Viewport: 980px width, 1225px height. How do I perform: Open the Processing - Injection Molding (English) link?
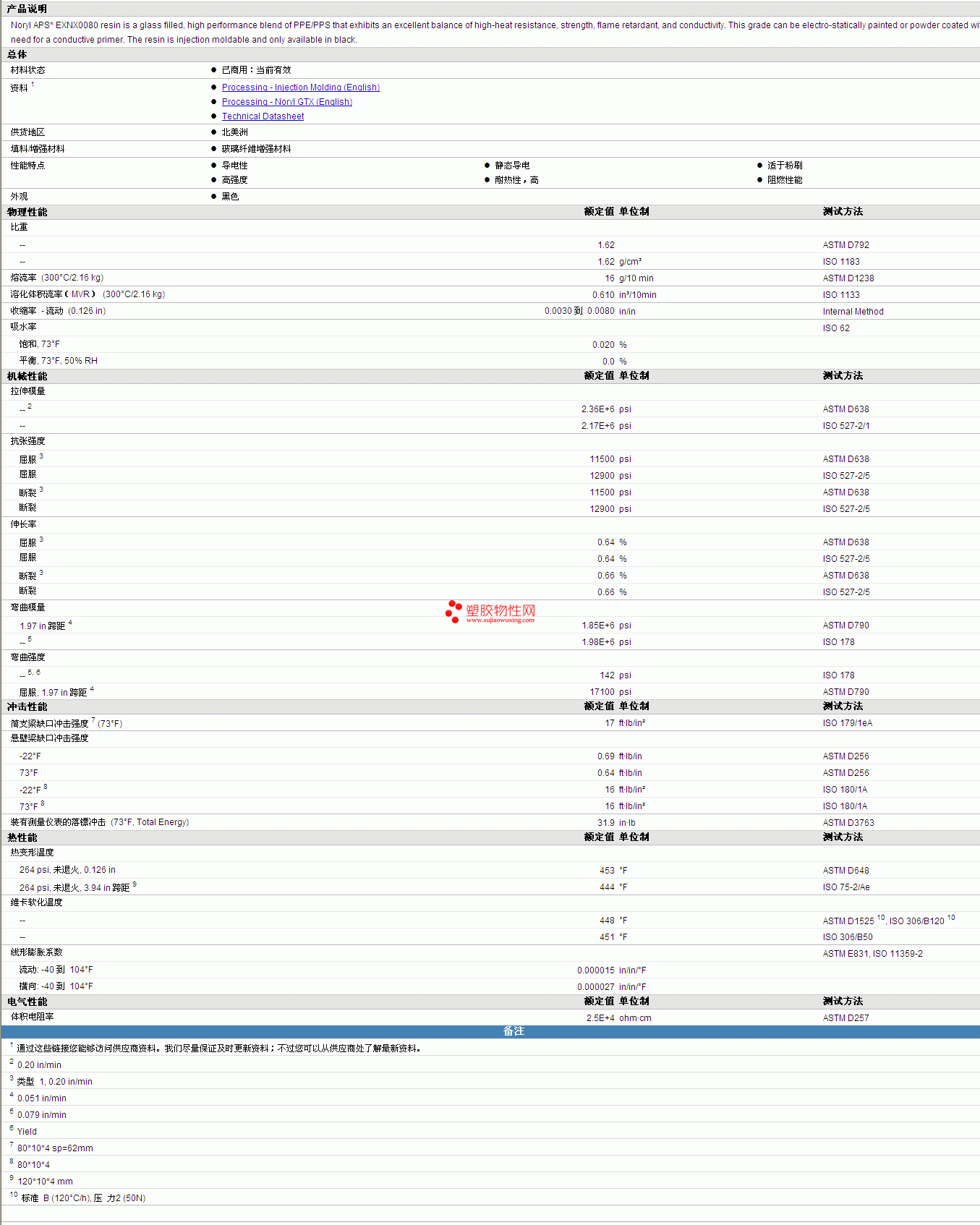coord(300,87)
